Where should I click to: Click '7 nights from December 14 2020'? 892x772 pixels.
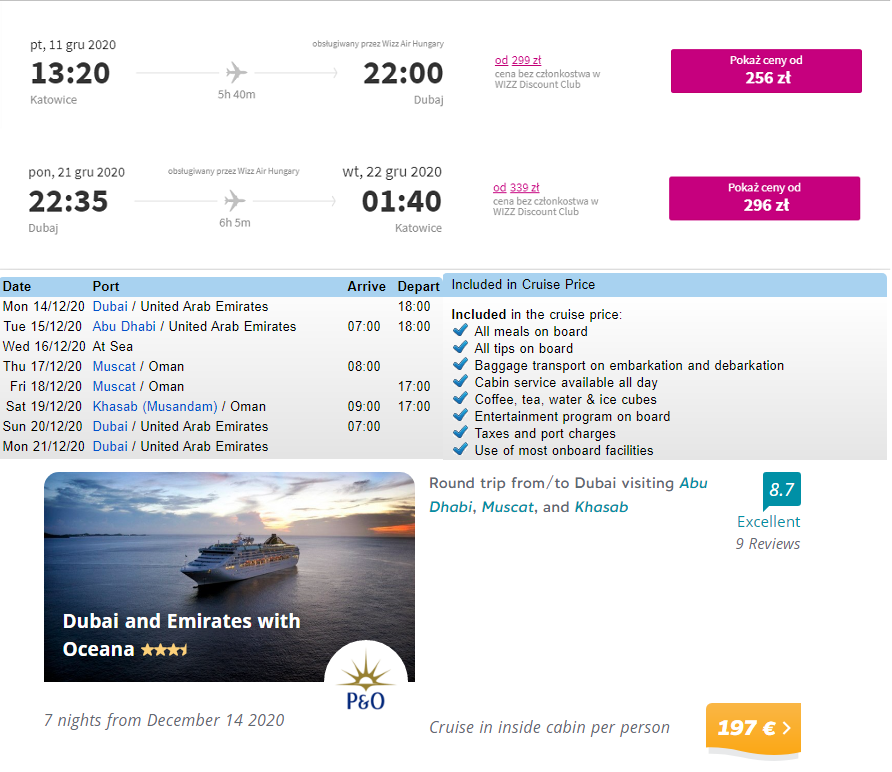pyautogui.click(x=164, y=720)
